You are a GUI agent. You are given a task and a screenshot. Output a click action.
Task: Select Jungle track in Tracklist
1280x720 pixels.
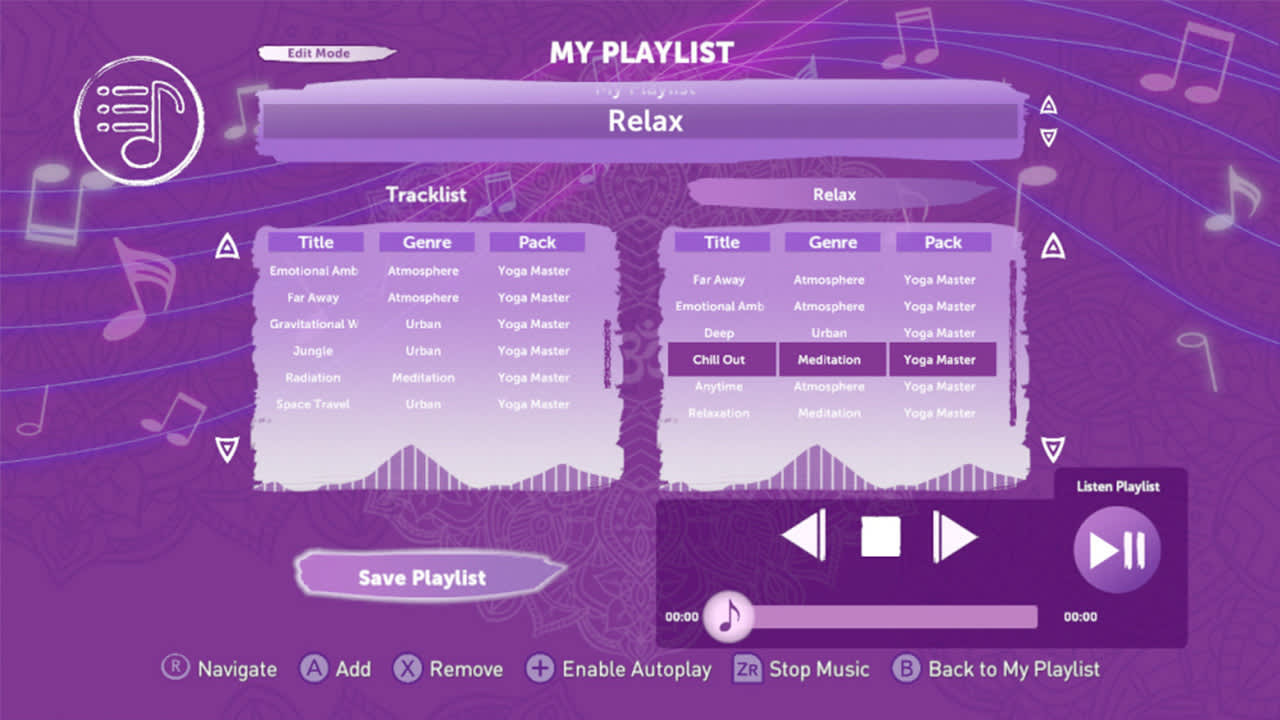313,351
